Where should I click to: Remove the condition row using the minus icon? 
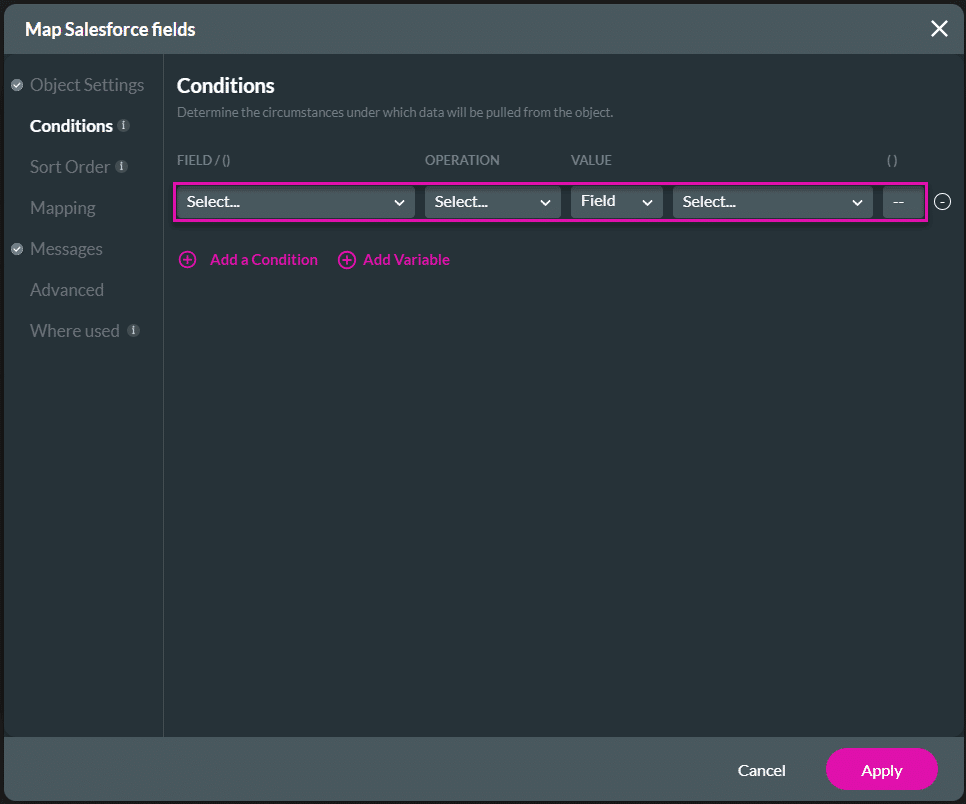tap(942, 201)
